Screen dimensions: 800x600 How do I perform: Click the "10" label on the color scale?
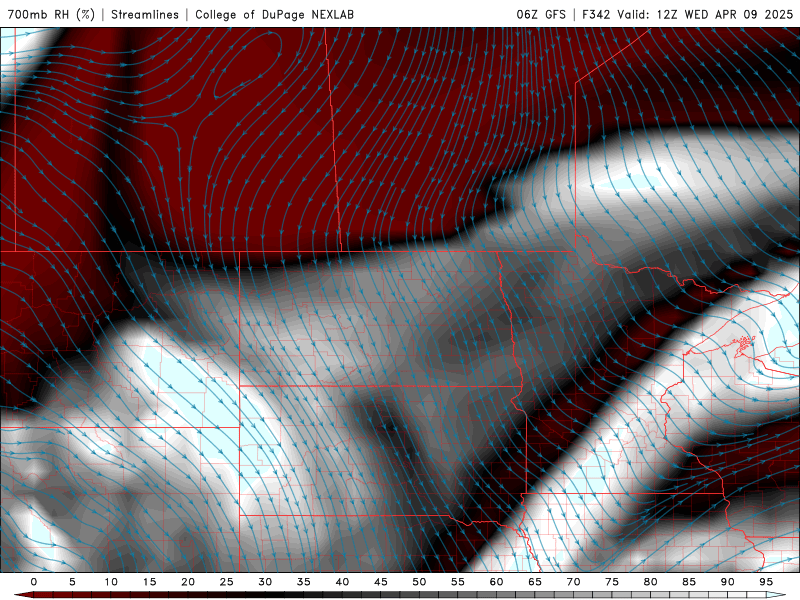111,582
